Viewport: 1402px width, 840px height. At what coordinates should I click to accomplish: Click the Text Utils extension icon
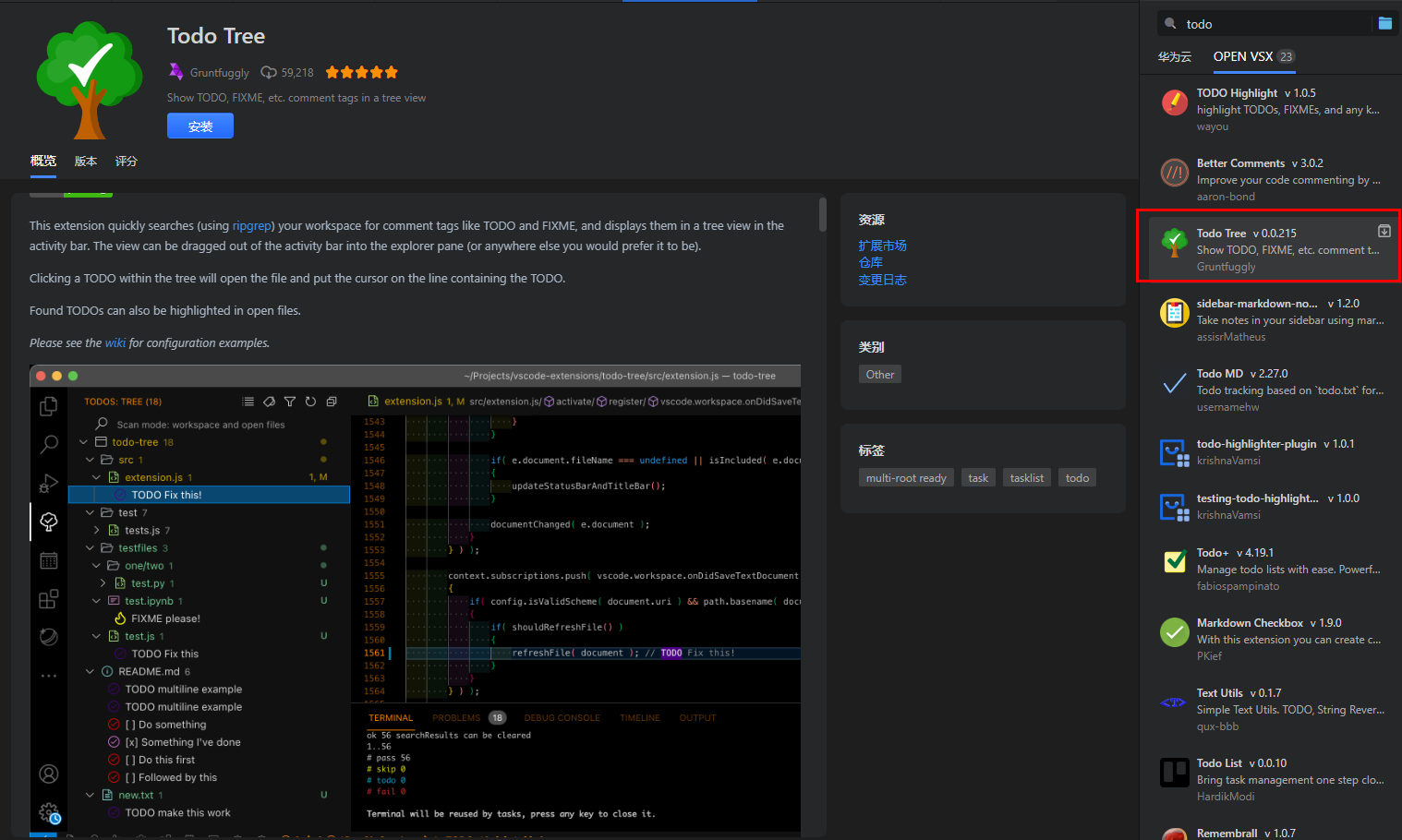[1174, 702]
